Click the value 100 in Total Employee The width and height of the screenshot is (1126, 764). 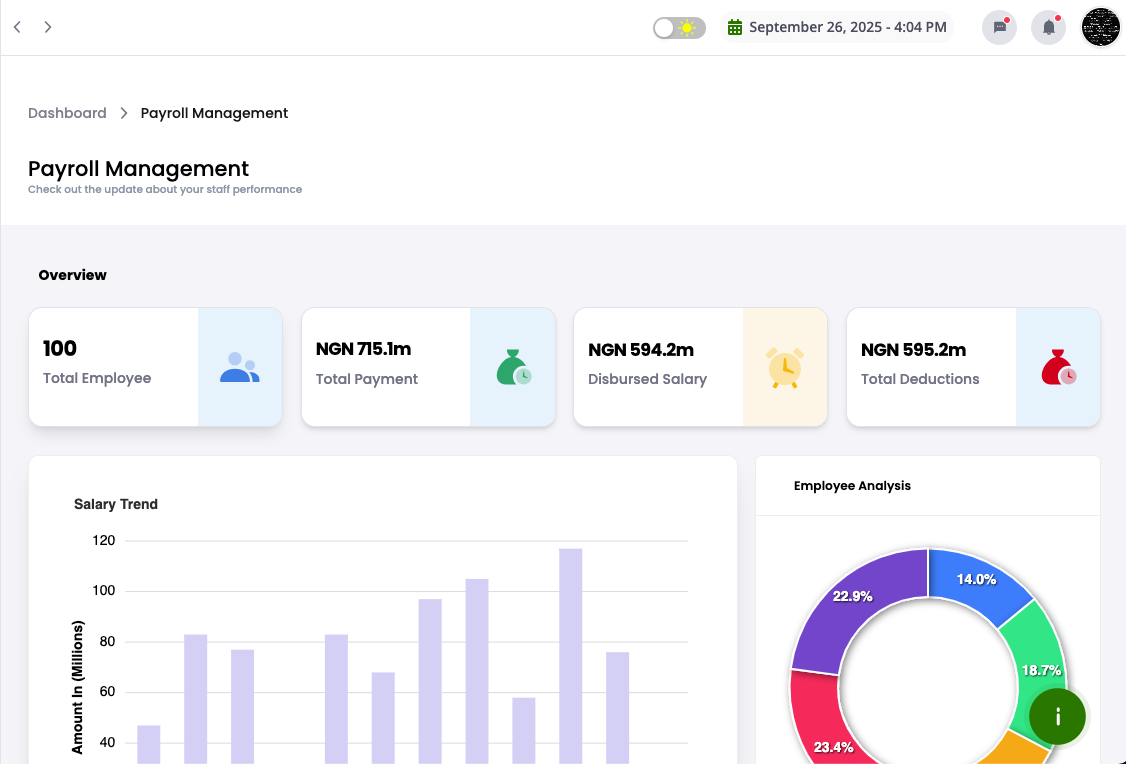point(60,348)
